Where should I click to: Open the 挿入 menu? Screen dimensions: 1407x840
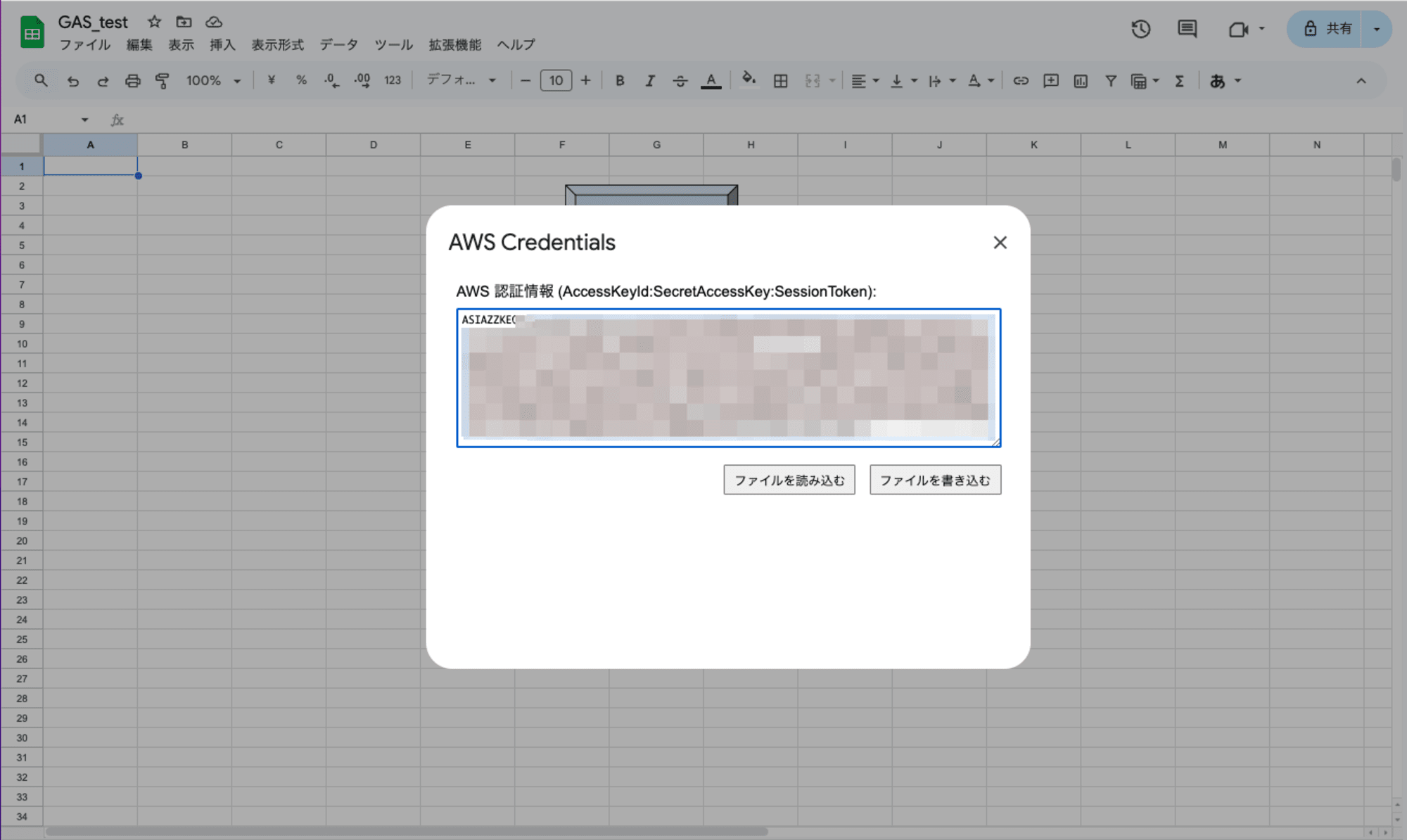click(222, 44)
